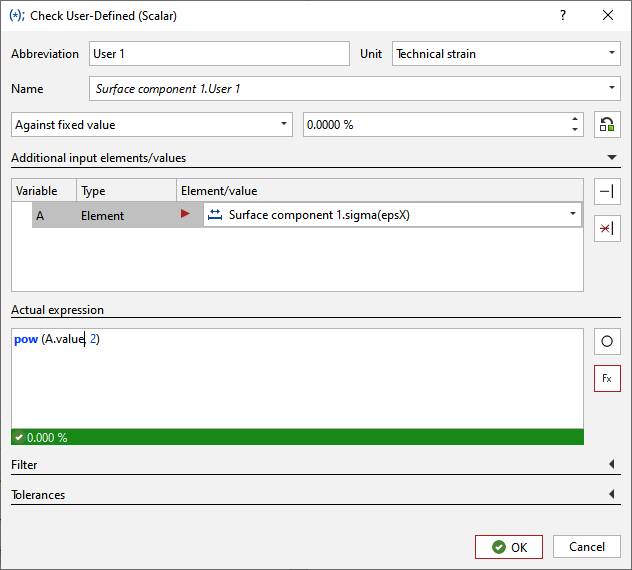Click the red arrow in row A
This screenshot has height=570, width=632.
[185, 215]
